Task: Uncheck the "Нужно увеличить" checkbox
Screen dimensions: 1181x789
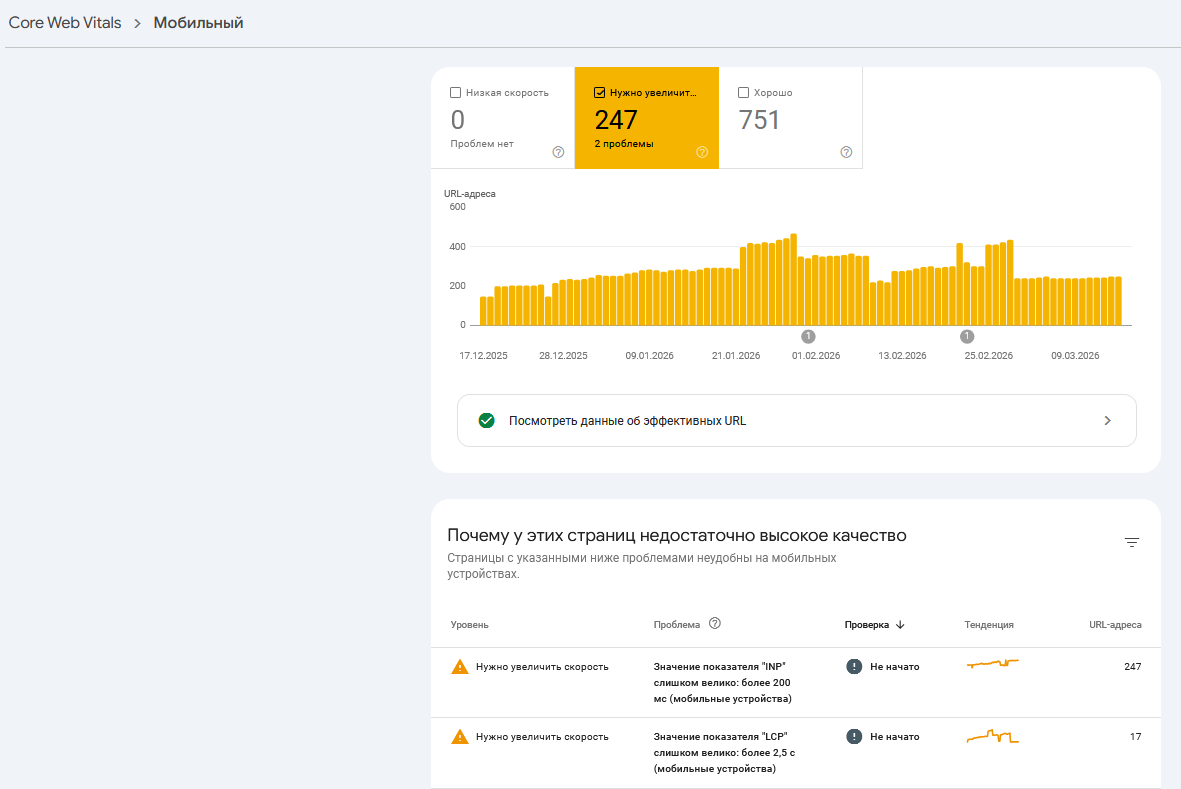Action: tap(600, 93)
